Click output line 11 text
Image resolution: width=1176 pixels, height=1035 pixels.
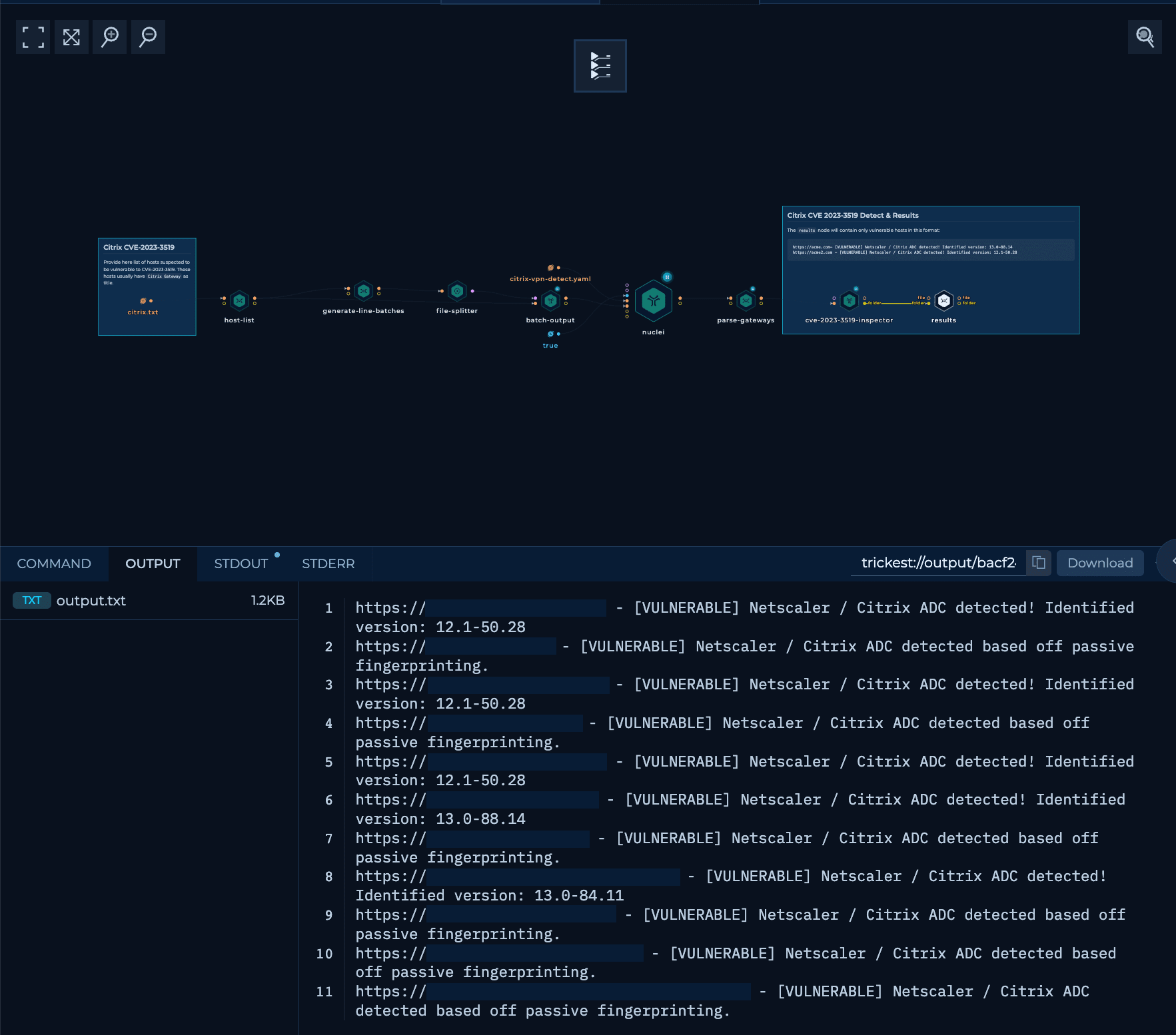pos(722,1001)
